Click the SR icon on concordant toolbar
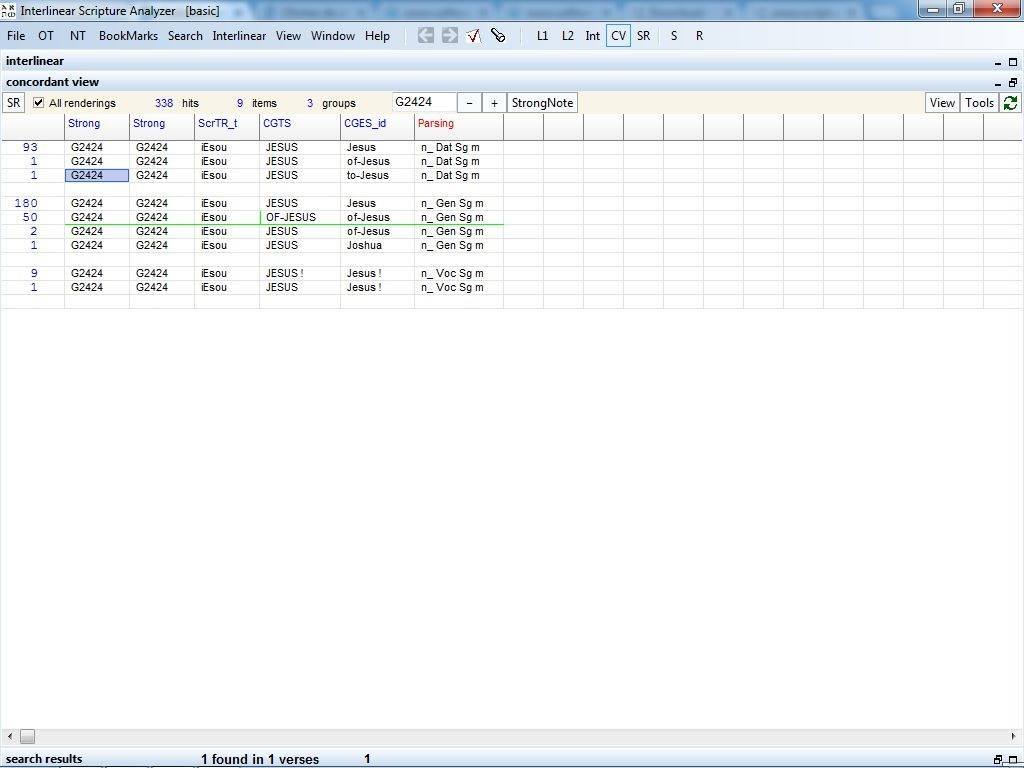Viewport: 1024px width, 768px height. [x=13, y=102]
